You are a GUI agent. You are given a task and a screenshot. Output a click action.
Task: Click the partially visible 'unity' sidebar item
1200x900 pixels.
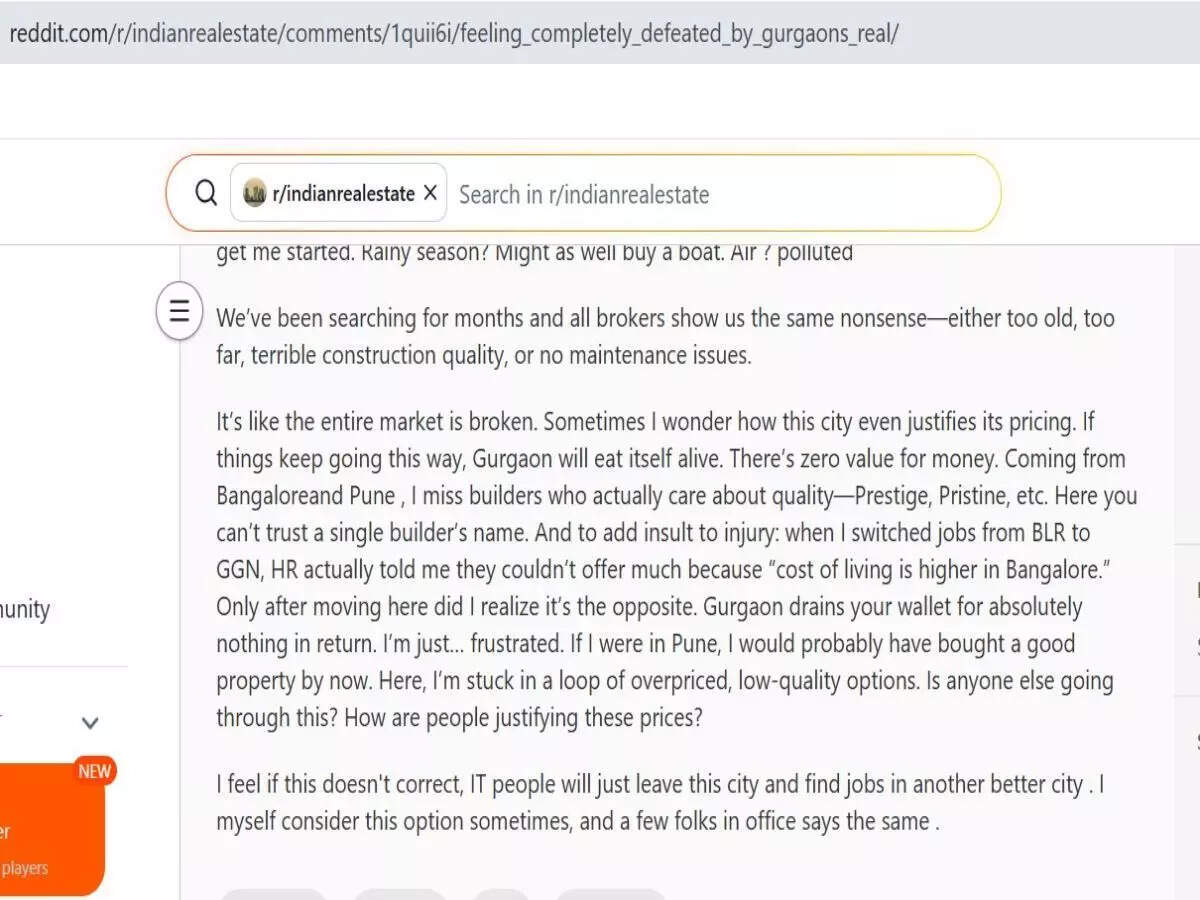(x=25, y=609)
